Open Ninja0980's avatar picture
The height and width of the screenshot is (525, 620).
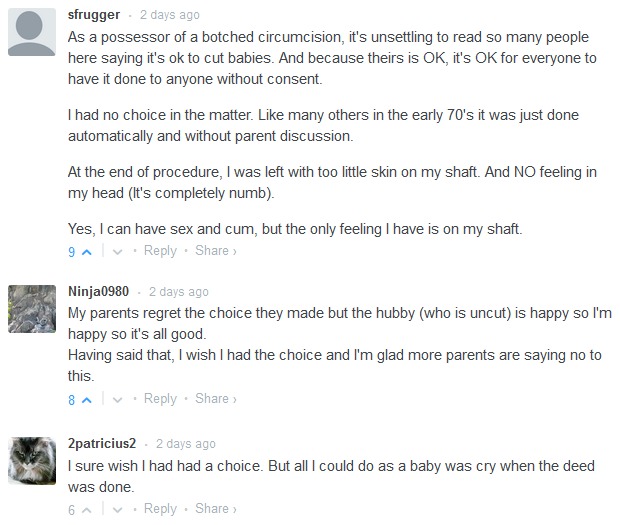31,309
